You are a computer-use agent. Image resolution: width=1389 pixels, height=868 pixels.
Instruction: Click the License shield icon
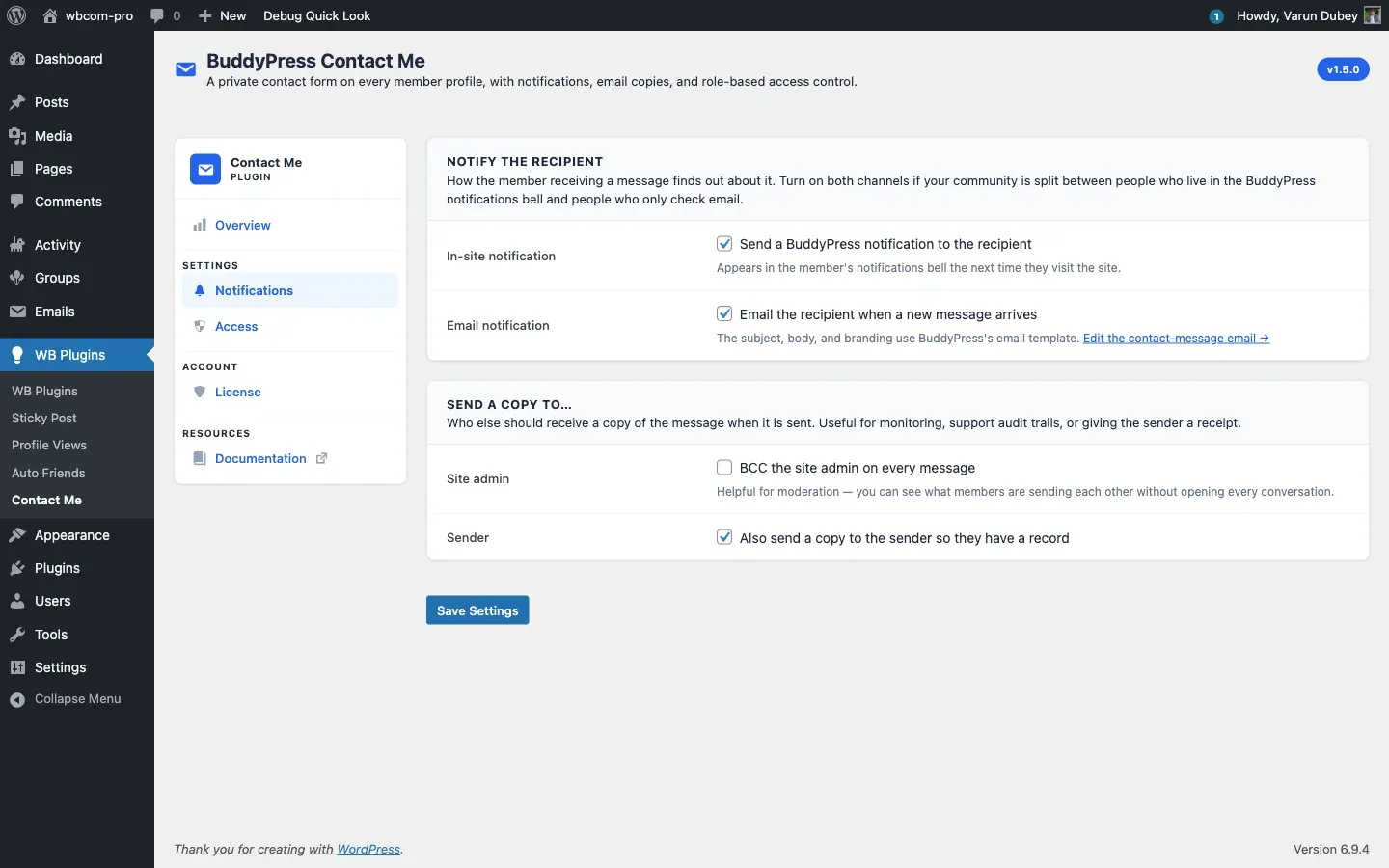(x=200, y=392)
